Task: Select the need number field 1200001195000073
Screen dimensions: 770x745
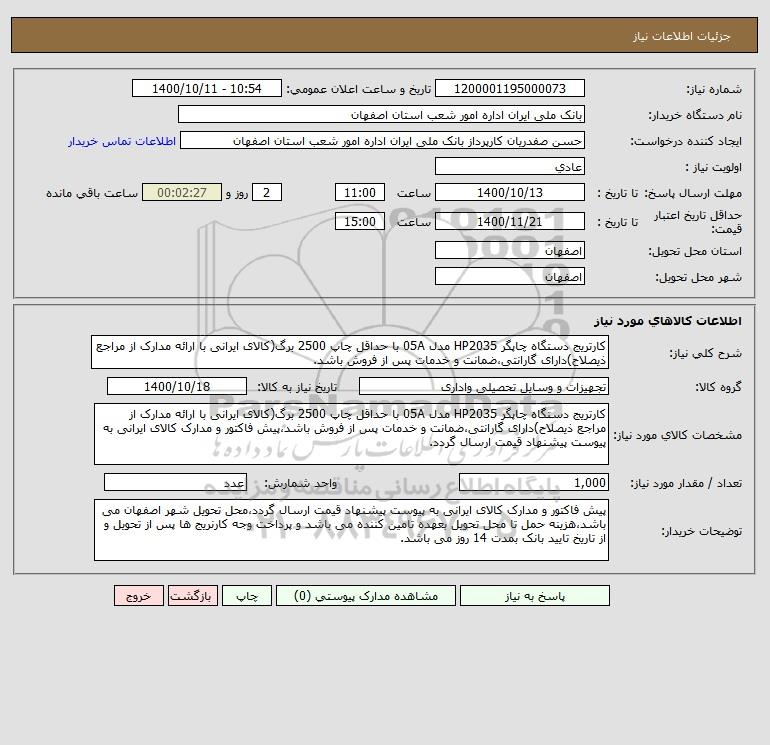Action: click(510, 88)
